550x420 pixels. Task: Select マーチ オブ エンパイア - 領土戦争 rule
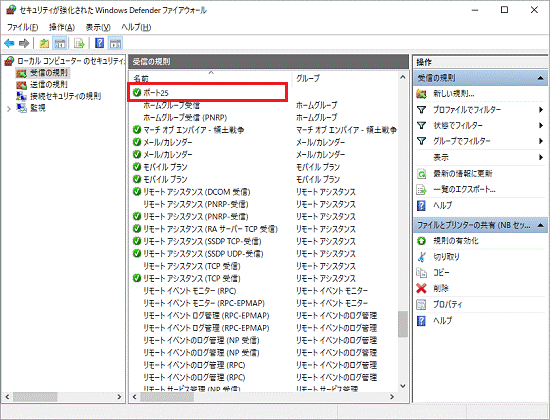point(194,130)
